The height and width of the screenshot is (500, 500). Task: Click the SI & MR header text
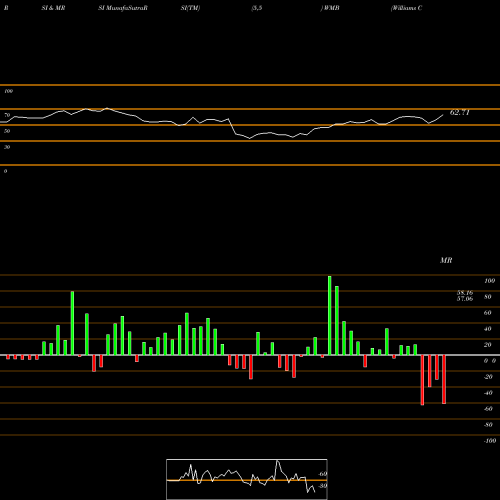53,8
